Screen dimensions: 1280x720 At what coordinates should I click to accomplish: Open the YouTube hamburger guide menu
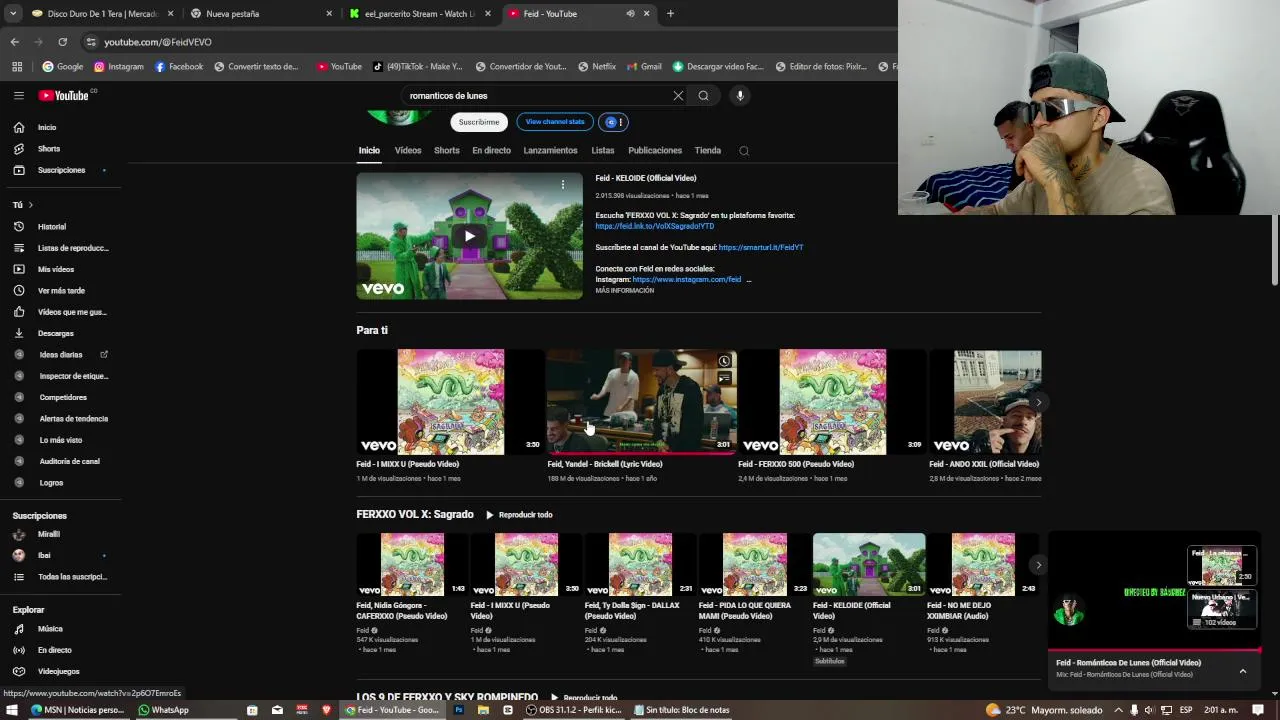(18, 95)
